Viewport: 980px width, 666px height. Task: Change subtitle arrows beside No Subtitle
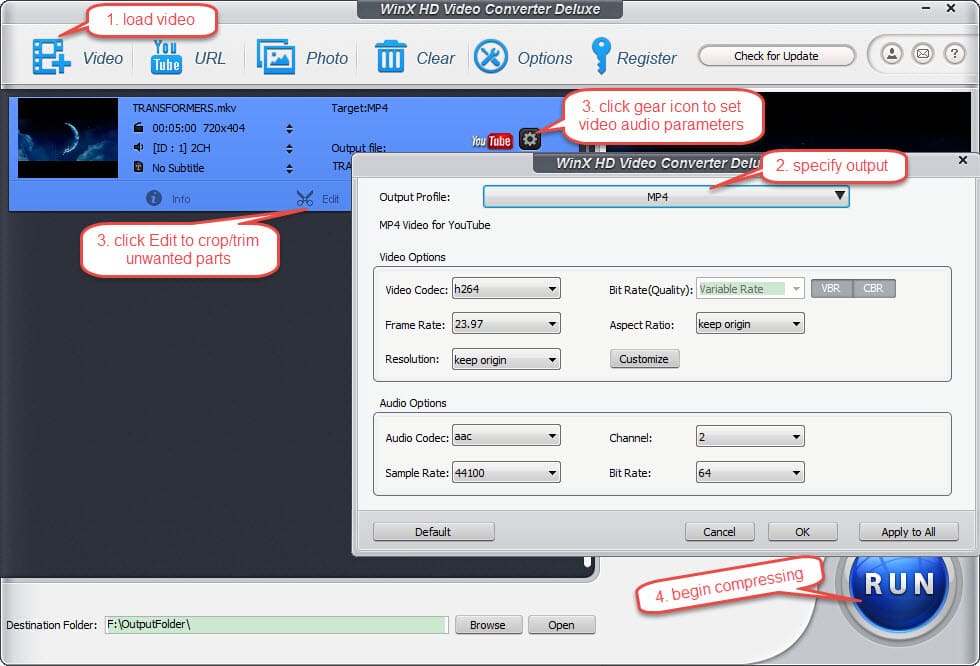[x=289, y=169]
